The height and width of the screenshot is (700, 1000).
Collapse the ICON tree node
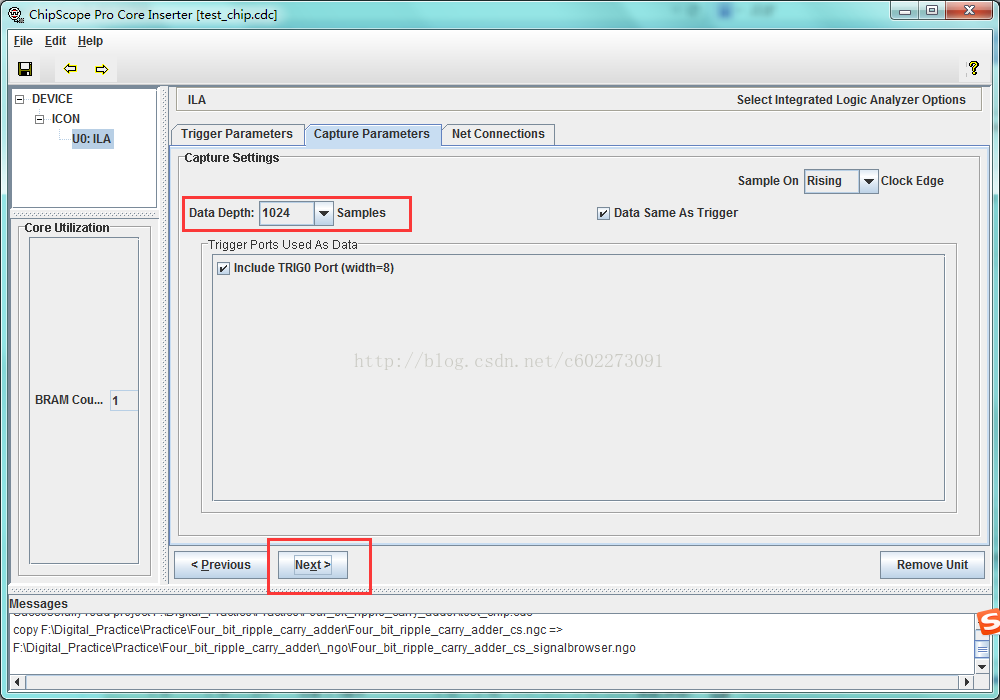[x=40, y=119]
